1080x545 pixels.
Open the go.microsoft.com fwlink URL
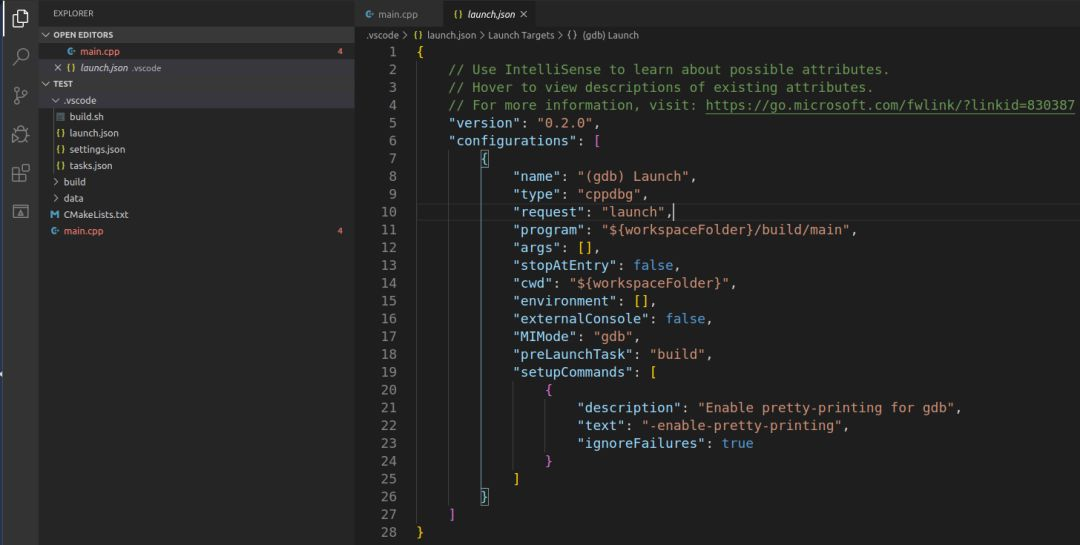(890, 105)
